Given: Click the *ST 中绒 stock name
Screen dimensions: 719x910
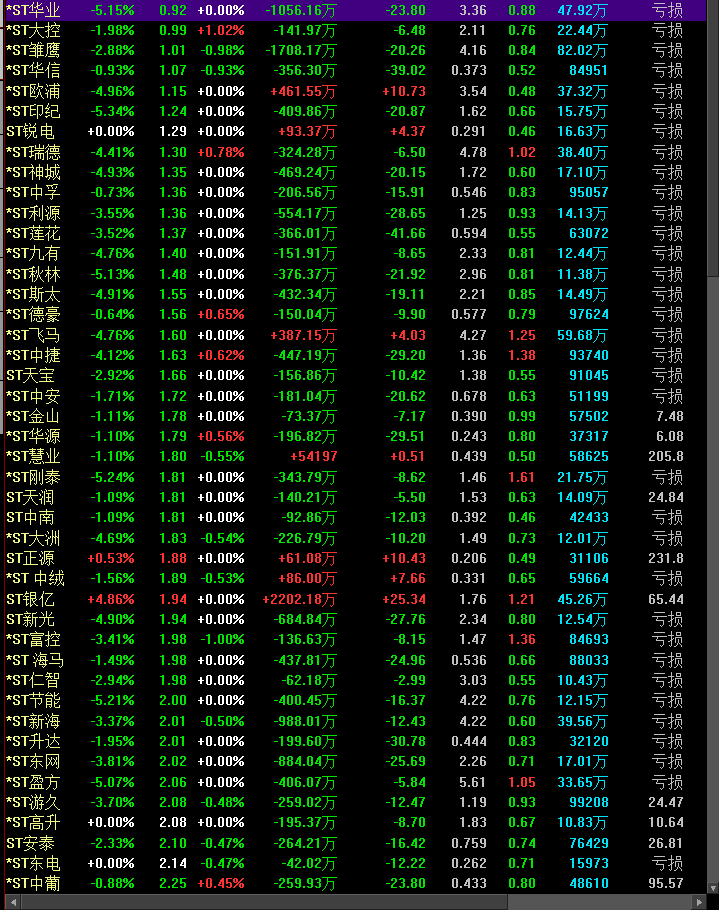Looking at the screenshot, I should [x=35, y=579].
